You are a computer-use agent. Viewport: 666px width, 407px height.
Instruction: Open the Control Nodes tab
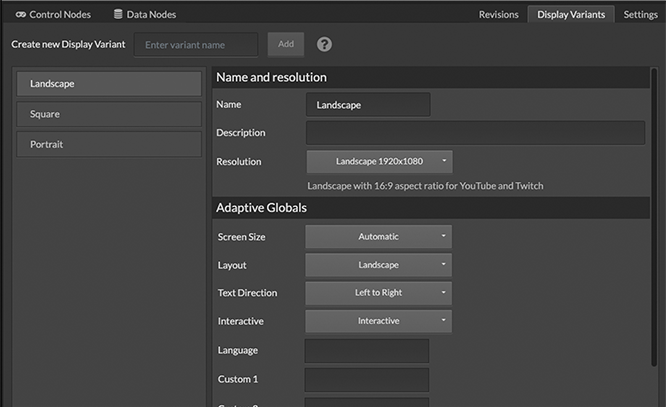coord(54,14)
